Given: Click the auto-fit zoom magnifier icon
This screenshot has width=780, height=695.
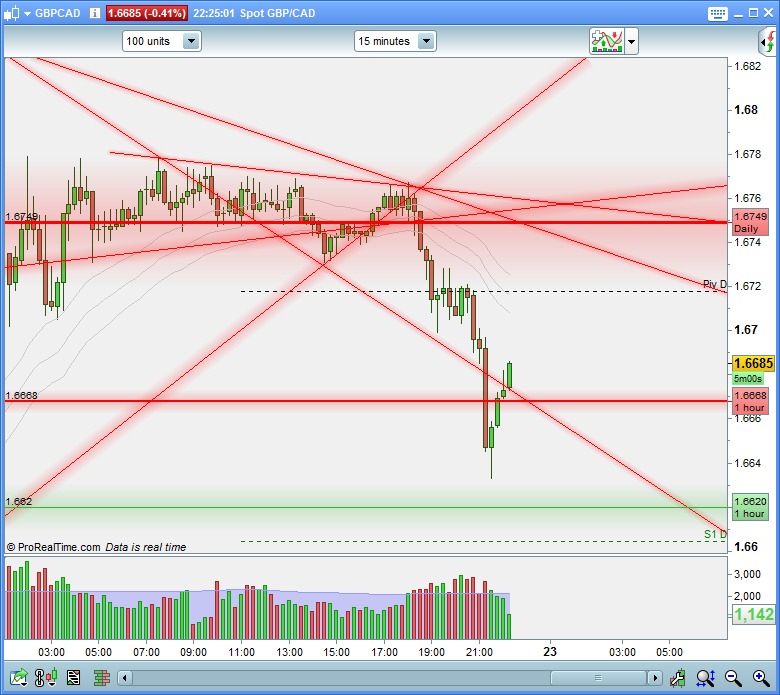Looking at the screenshot, I should (x=705, y=678).
